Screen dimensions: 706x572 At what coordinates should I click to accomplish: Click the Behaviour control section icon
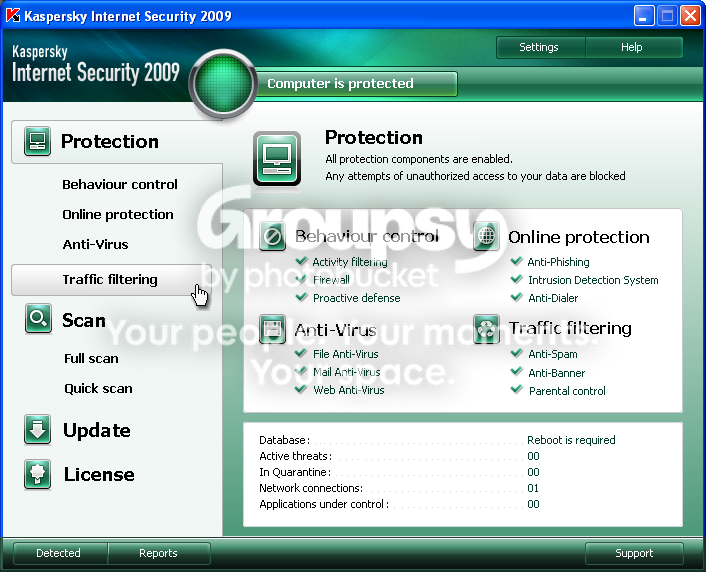[272, 236]
